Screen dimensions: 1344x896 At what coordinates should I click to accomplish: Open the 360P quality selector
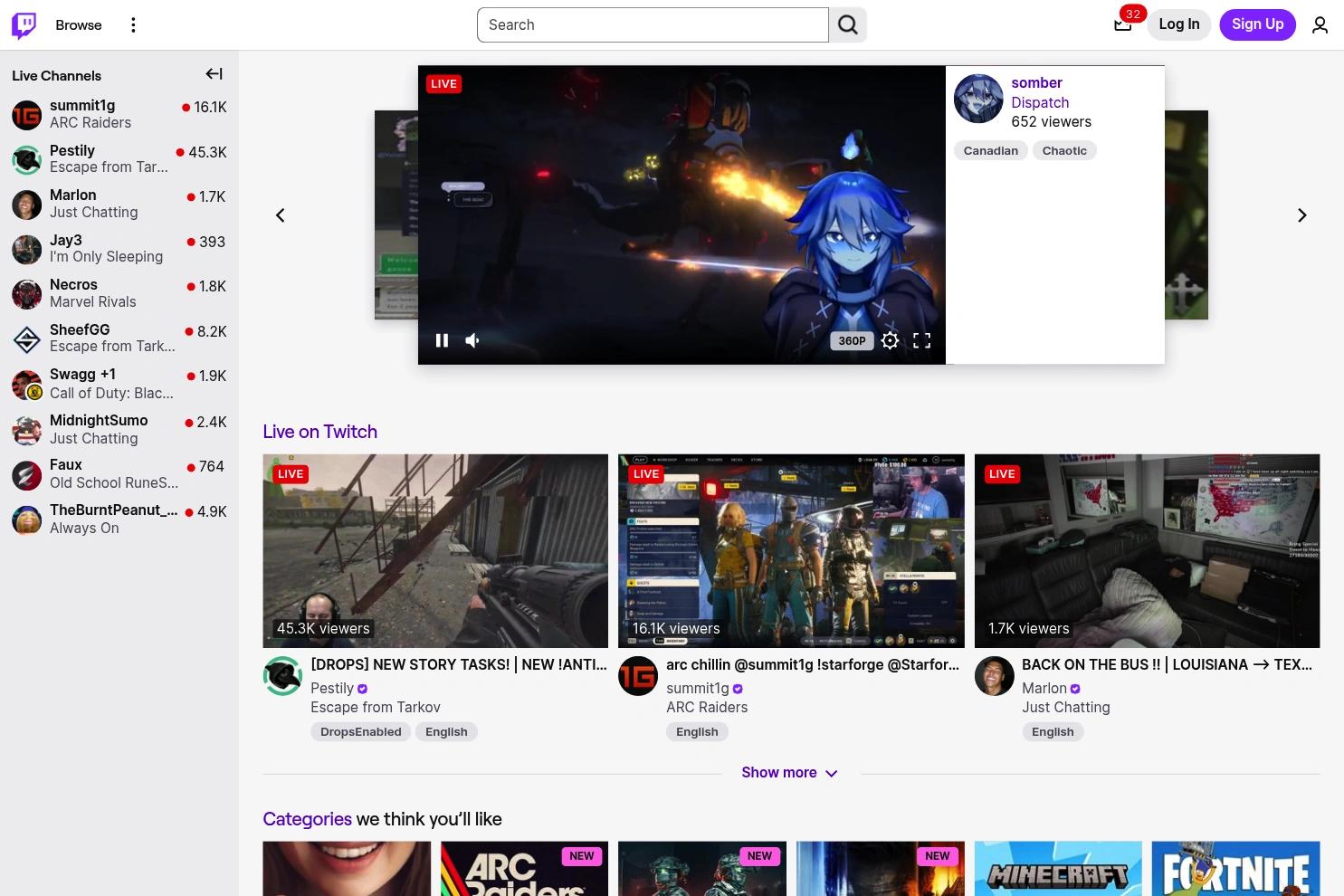pyautogui.click(x=851, y=340)
